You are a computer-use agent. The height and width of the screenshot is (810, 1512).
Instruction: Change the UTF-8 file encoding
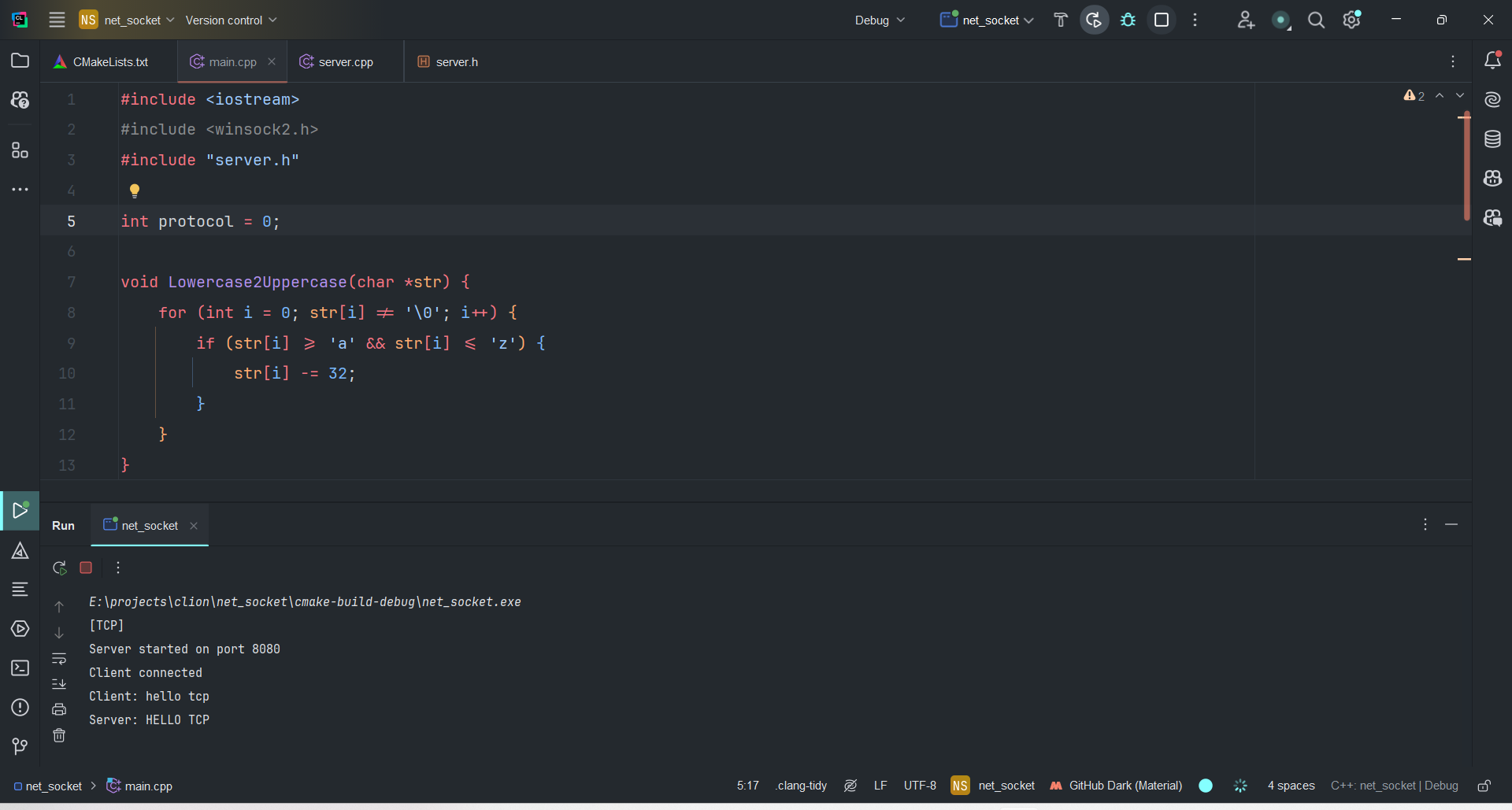point(920,786)
